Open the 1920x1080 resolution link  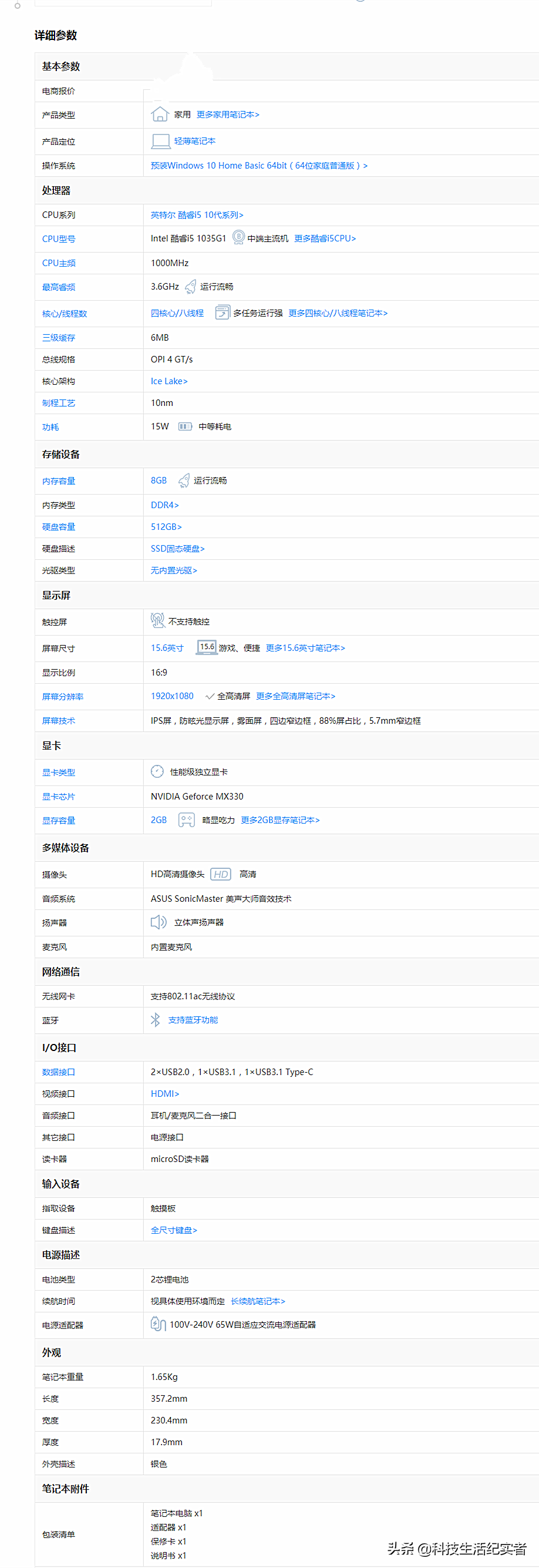click(172, 696)
